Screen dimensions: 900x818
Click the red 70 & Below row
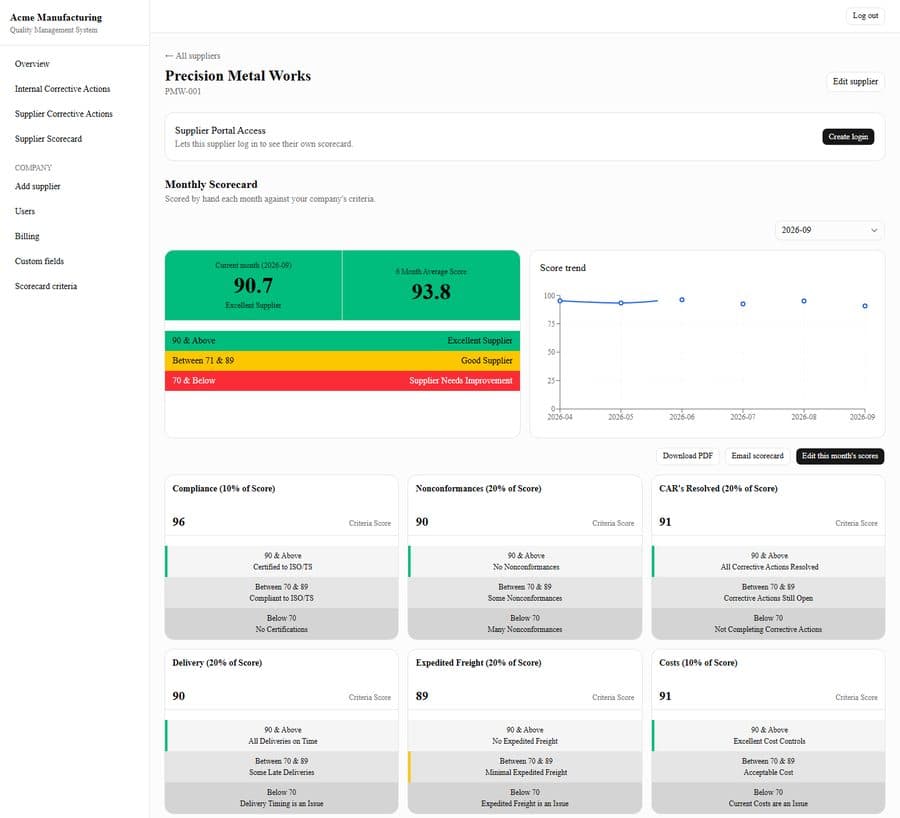[x=342, y=381]
